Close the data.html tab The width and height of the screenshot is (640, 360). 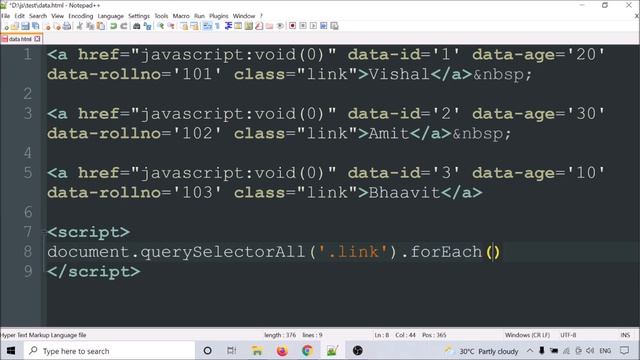(x=37, y=39)
